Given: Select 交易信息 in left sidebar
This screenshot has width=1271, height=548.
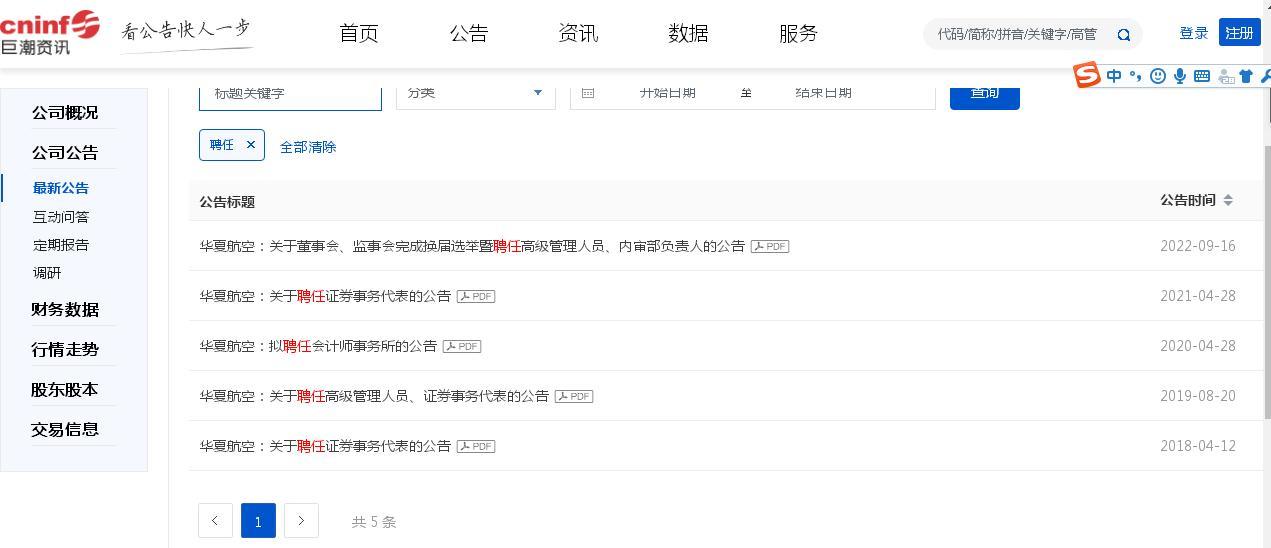Looking at the screenshot, I should [x=65, y=430].
